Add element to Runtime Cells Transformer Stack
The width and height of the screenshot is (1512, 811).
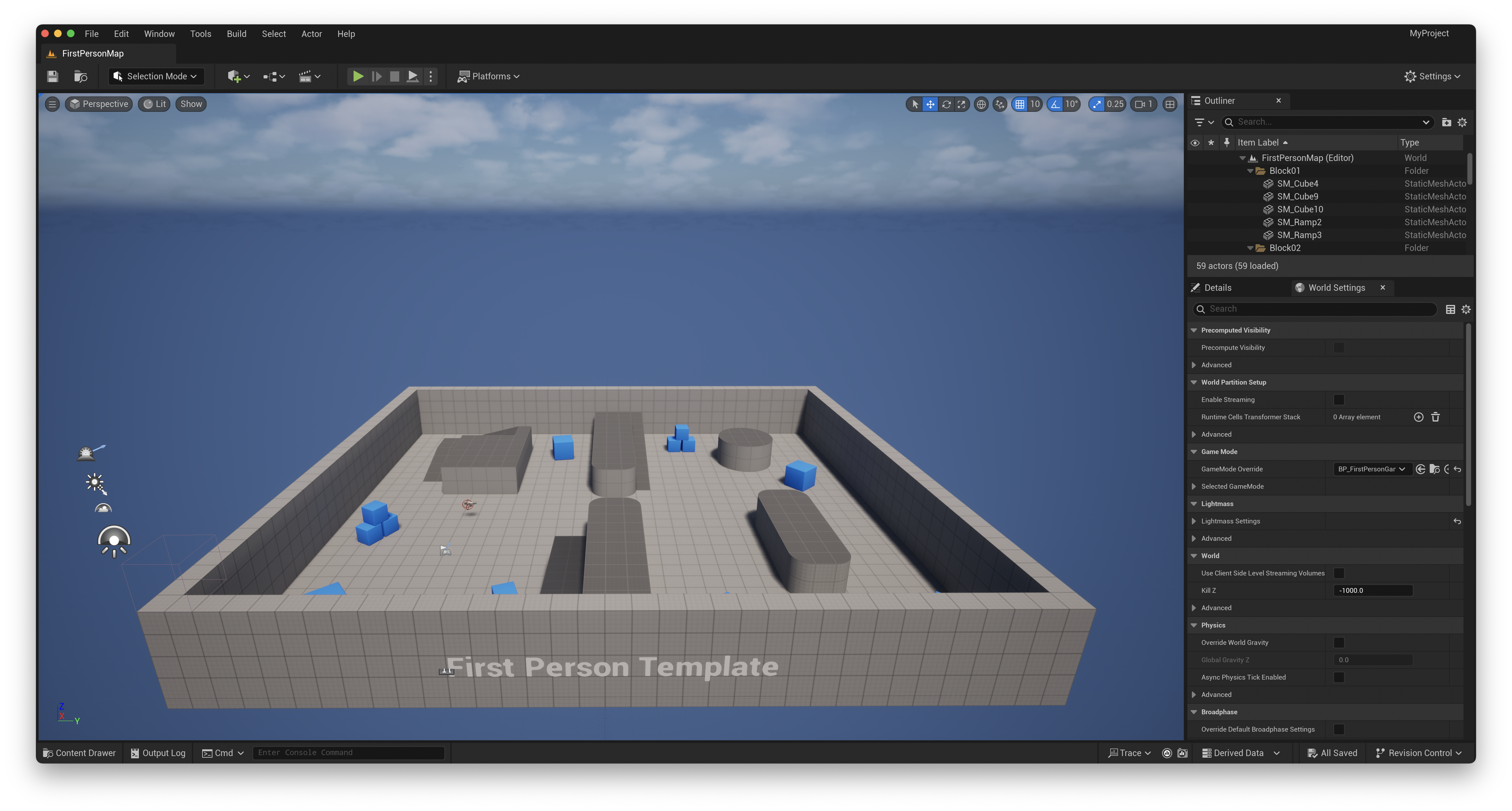(1418, 417)
